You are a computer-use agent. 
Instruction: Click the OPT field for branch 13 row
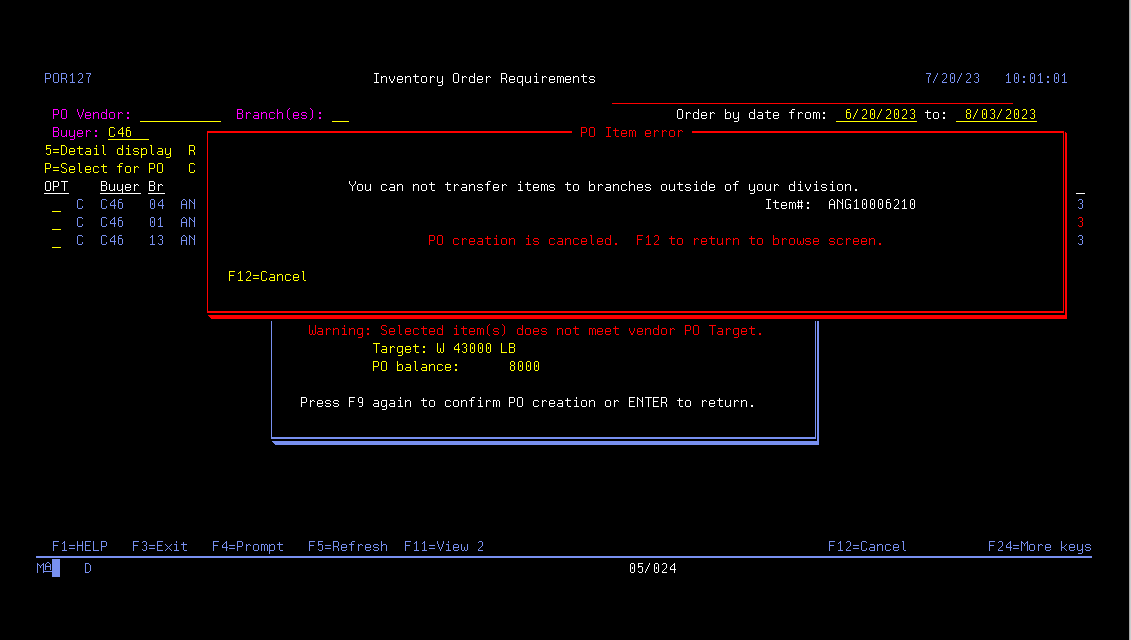56,241
